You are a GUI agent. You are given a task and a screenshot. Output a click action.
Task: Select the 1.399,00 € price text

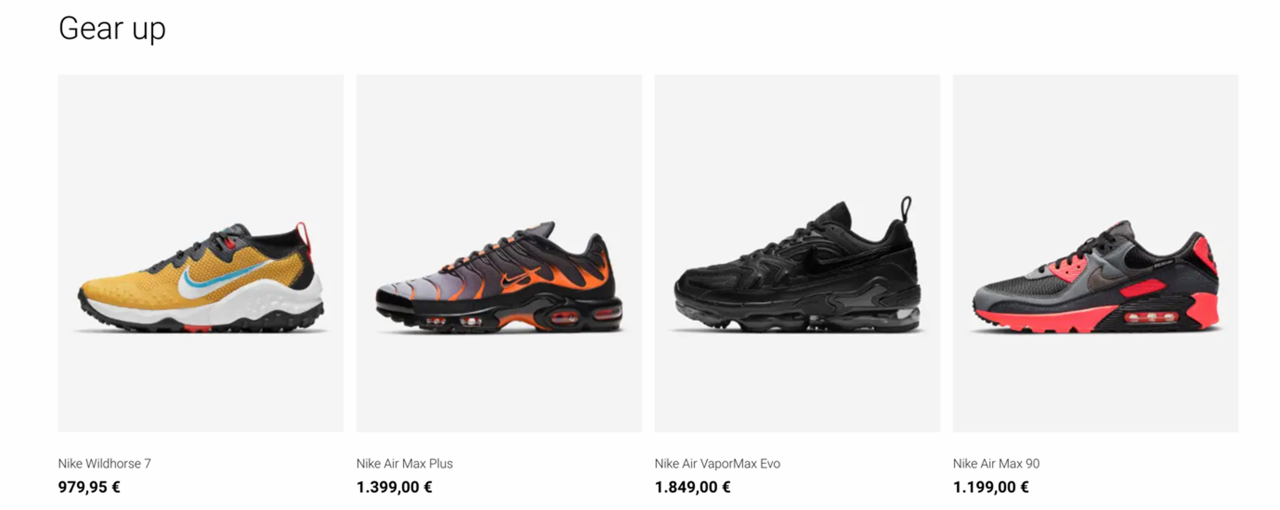[394, 488]
